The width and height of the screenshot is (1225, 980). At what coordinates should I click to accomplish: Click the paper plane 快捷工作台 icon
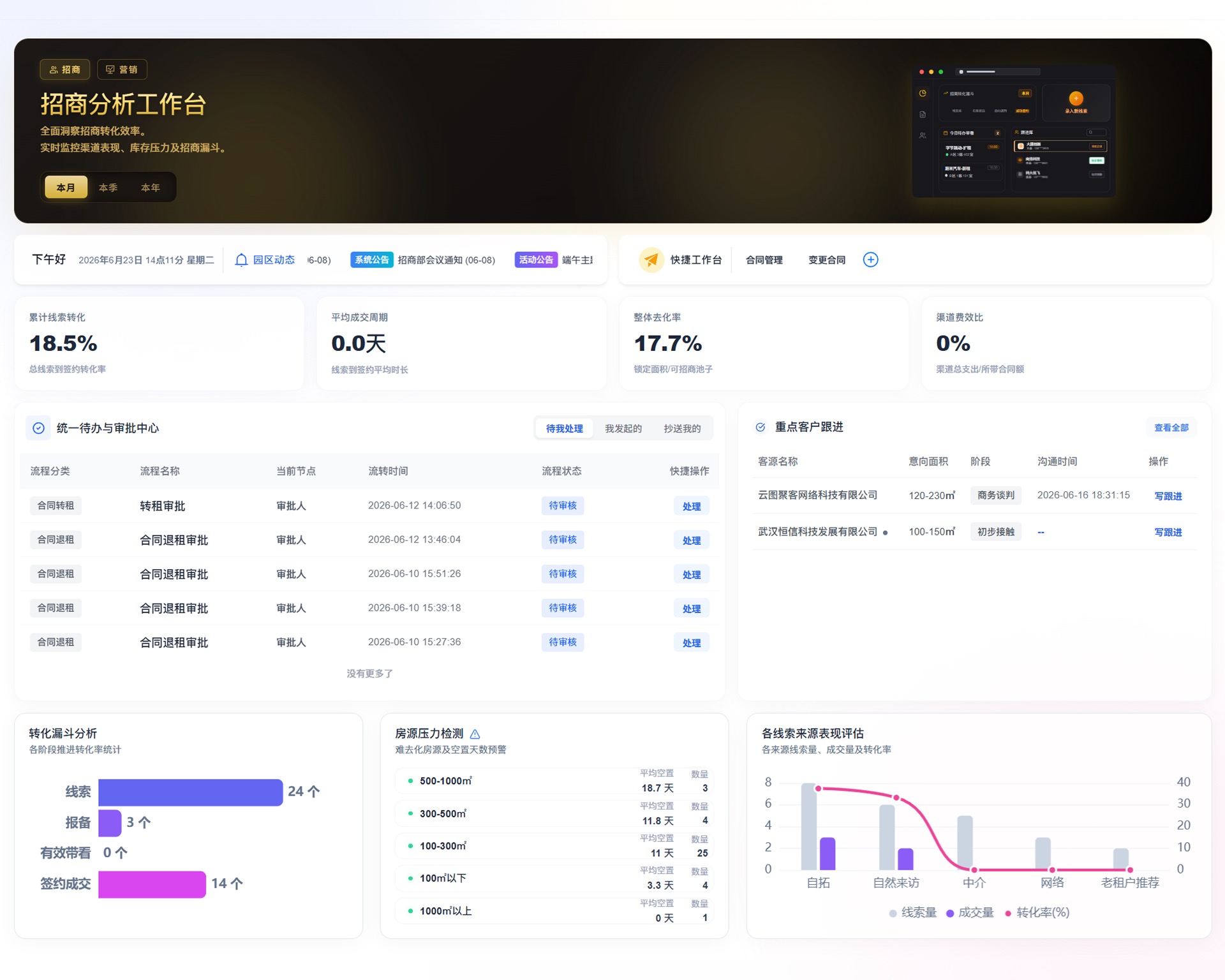(x=651, y=260)
